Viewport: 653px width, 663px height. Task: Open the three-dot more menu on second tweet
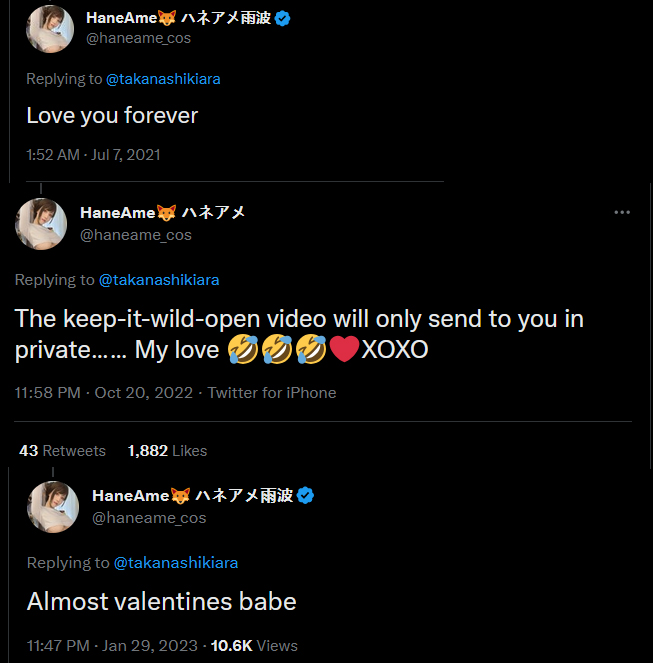[x=622, y=213]
